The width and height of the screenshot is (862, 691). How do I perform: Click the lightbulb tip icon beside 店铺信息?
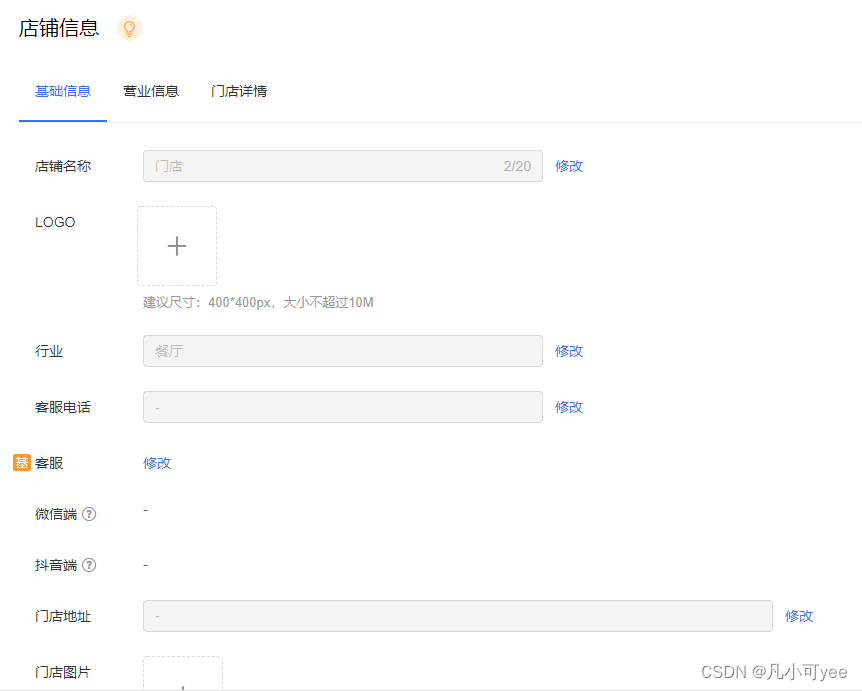pyautogui.click(x=130, y=28)
